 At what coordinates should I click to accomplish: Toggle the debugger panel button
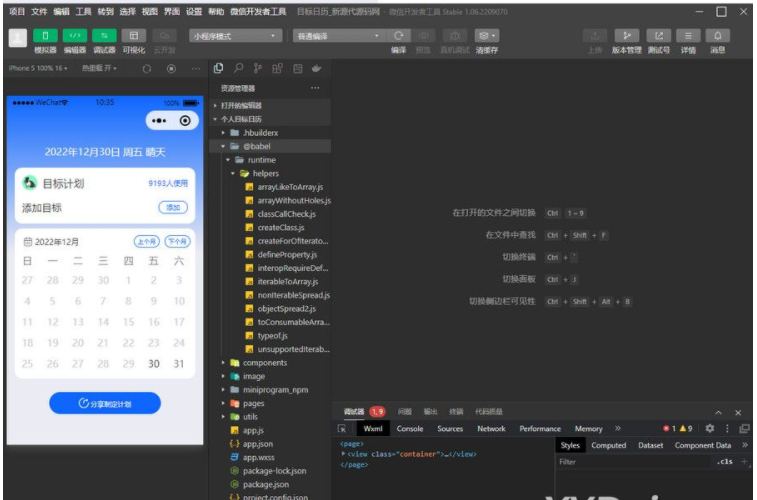(x=104, y=36)
